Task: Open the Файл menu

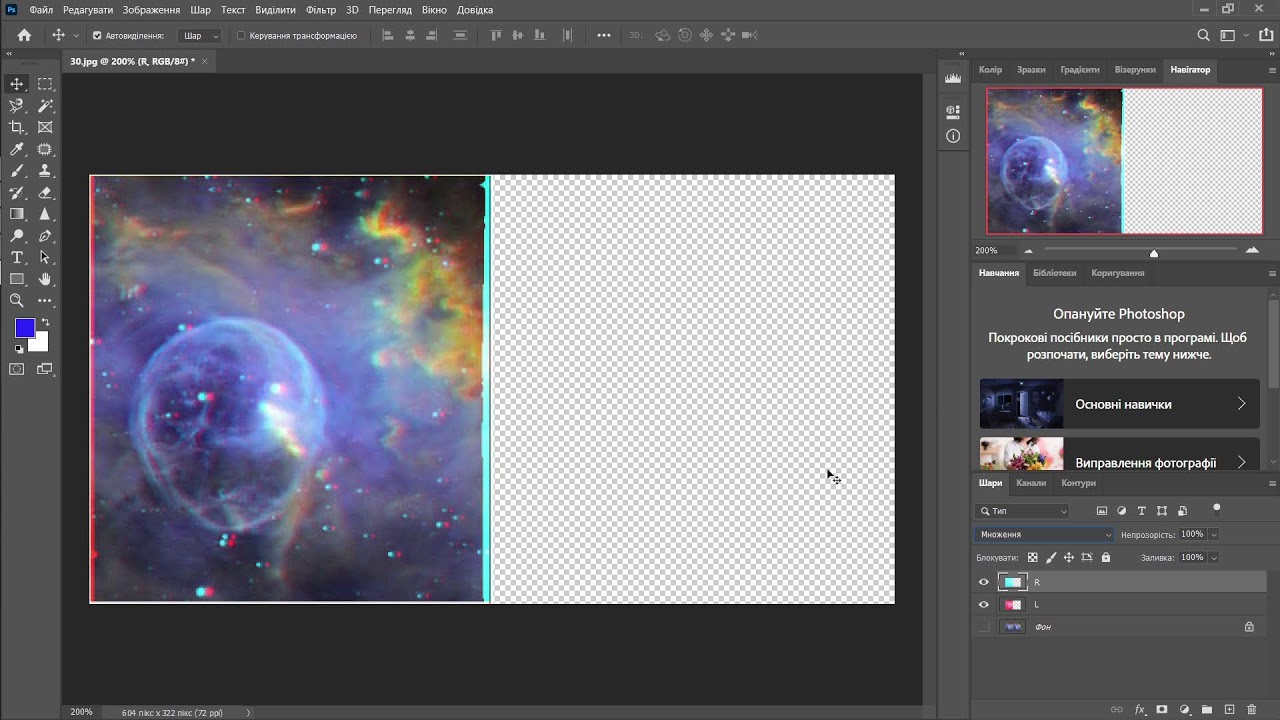Action: click(x=41, y=10)
